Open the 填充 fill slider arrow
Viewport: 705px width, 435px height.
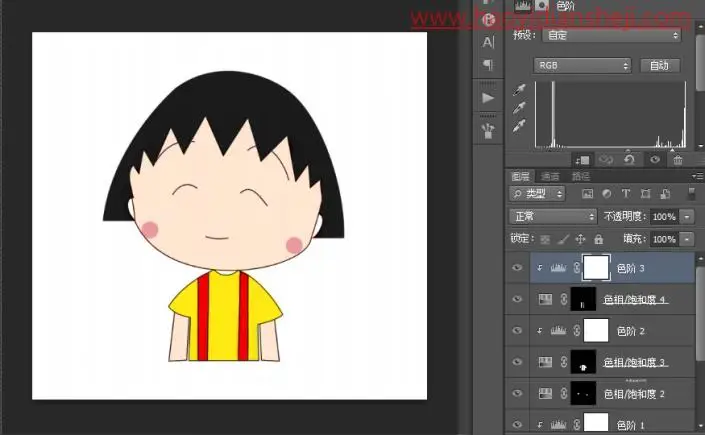[x=687, y=239]
